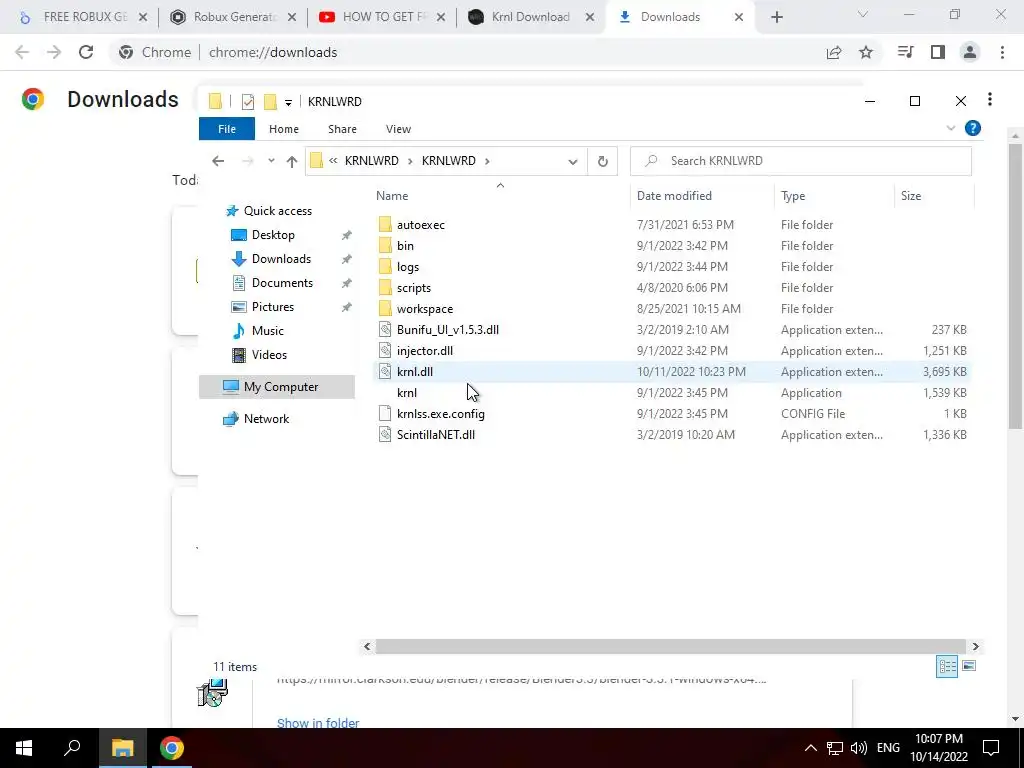The height and width of the screenshot is (768, 1024).
Task: Switch to Robux Generator browser tab
Action: [x=234, y=17]
